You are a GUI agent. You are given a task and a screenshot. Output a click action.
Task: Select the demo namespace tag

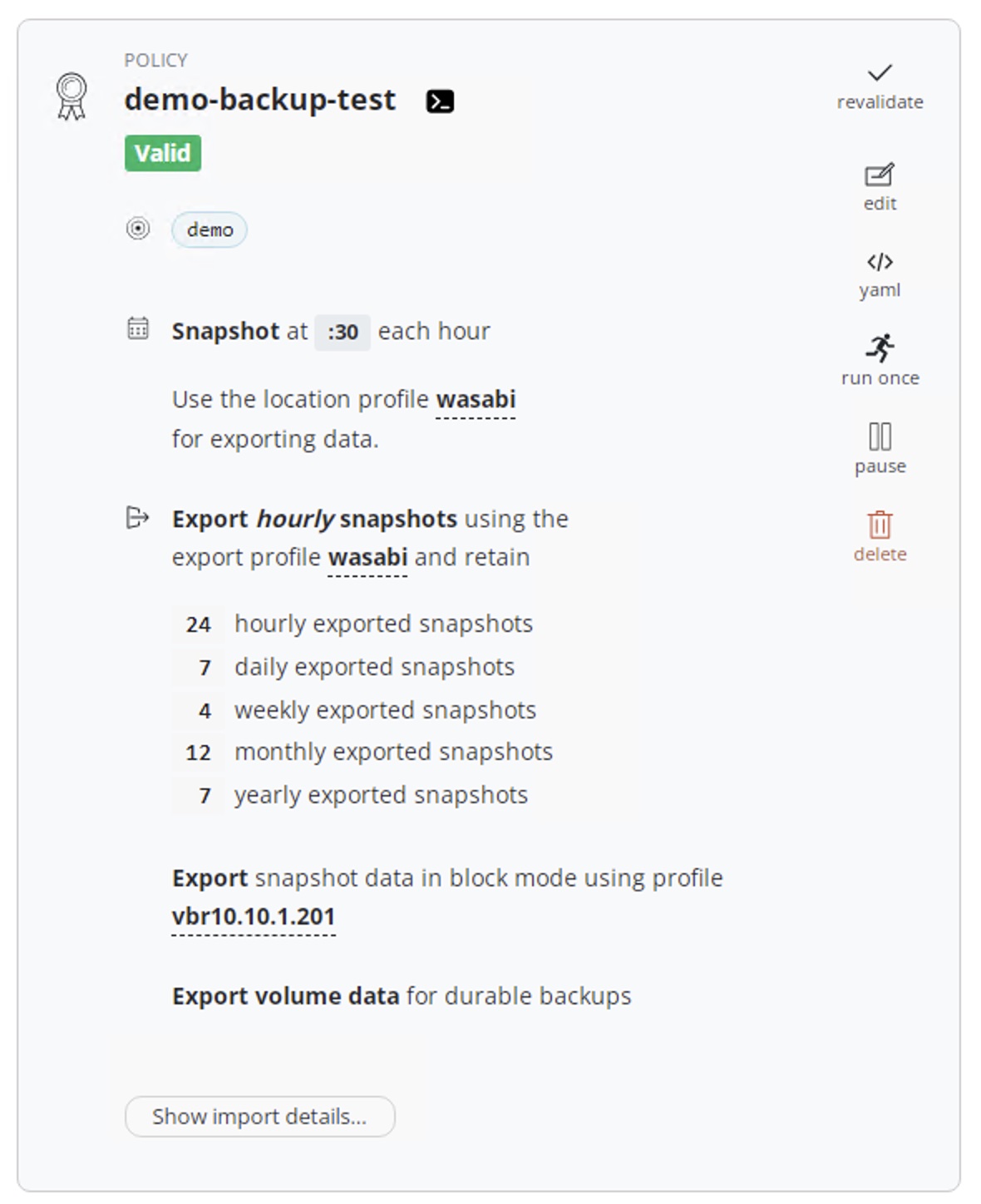(x=210, y=230)
